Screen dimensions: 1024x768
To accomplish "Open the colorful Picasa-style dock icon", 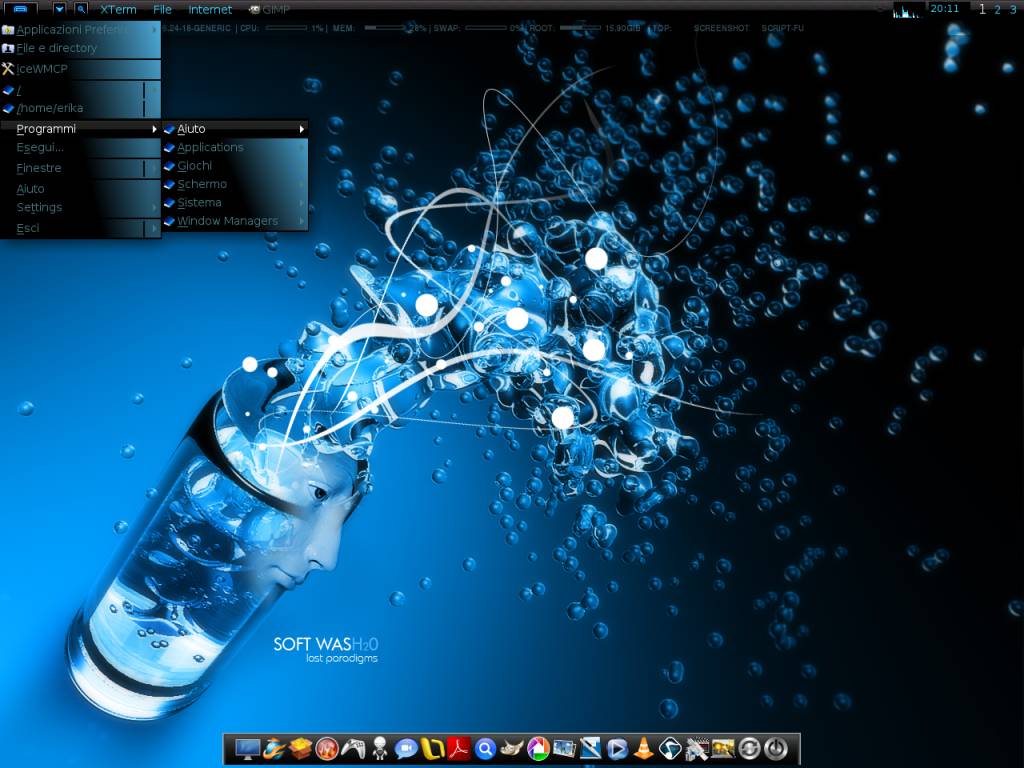I will pyautogui.click(x=538, y=748).
